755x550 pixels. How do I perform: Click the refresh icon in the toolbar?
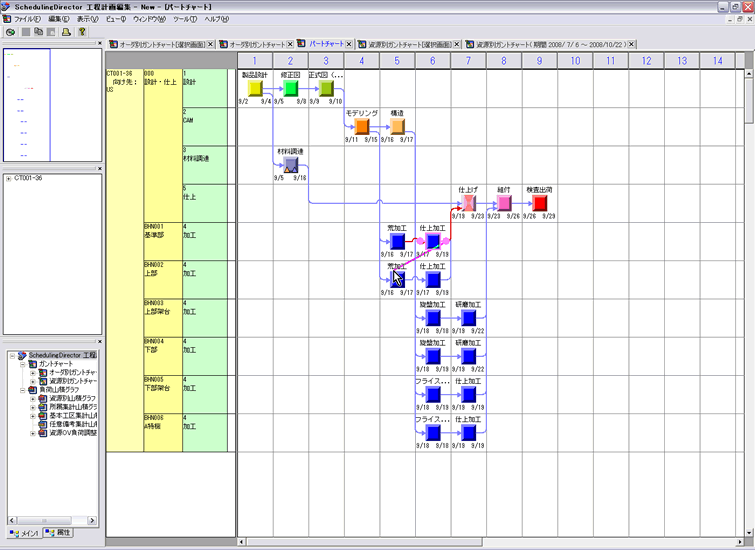click(10, 32)
